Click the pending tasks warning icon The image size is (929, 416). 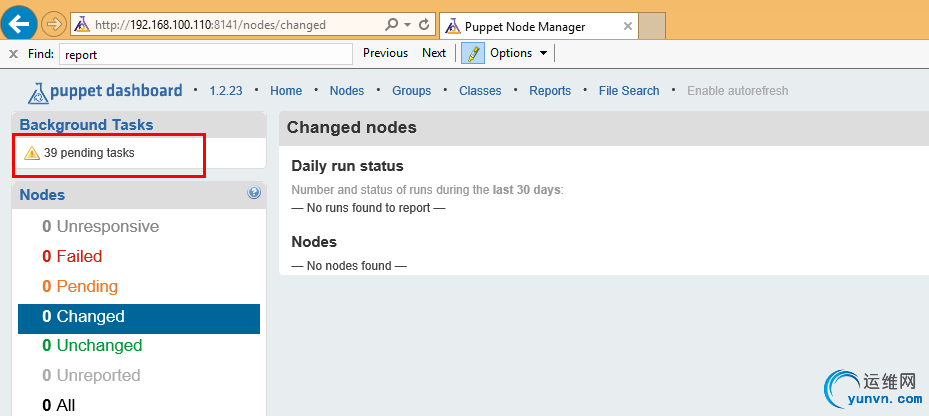click(31, 153)
